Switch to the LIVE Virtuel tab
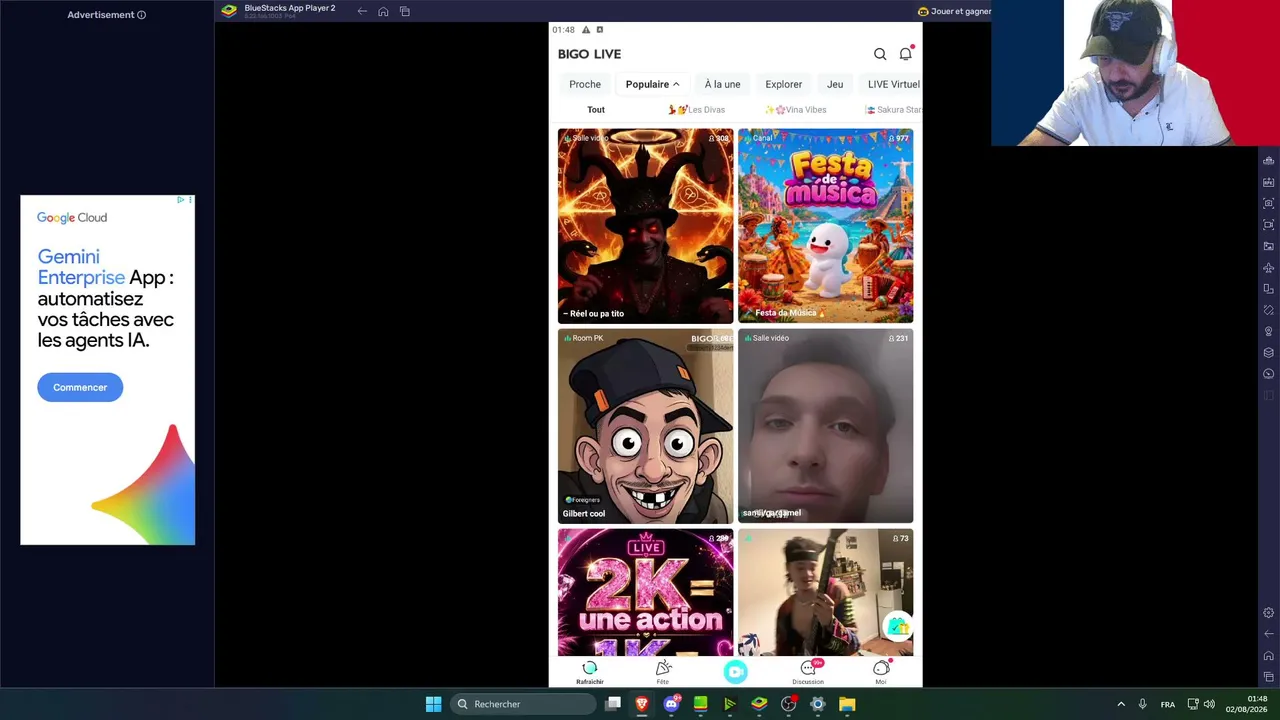Image resolution: width=1280 pixels, height=720 pixels. click(x=893, y=84)
